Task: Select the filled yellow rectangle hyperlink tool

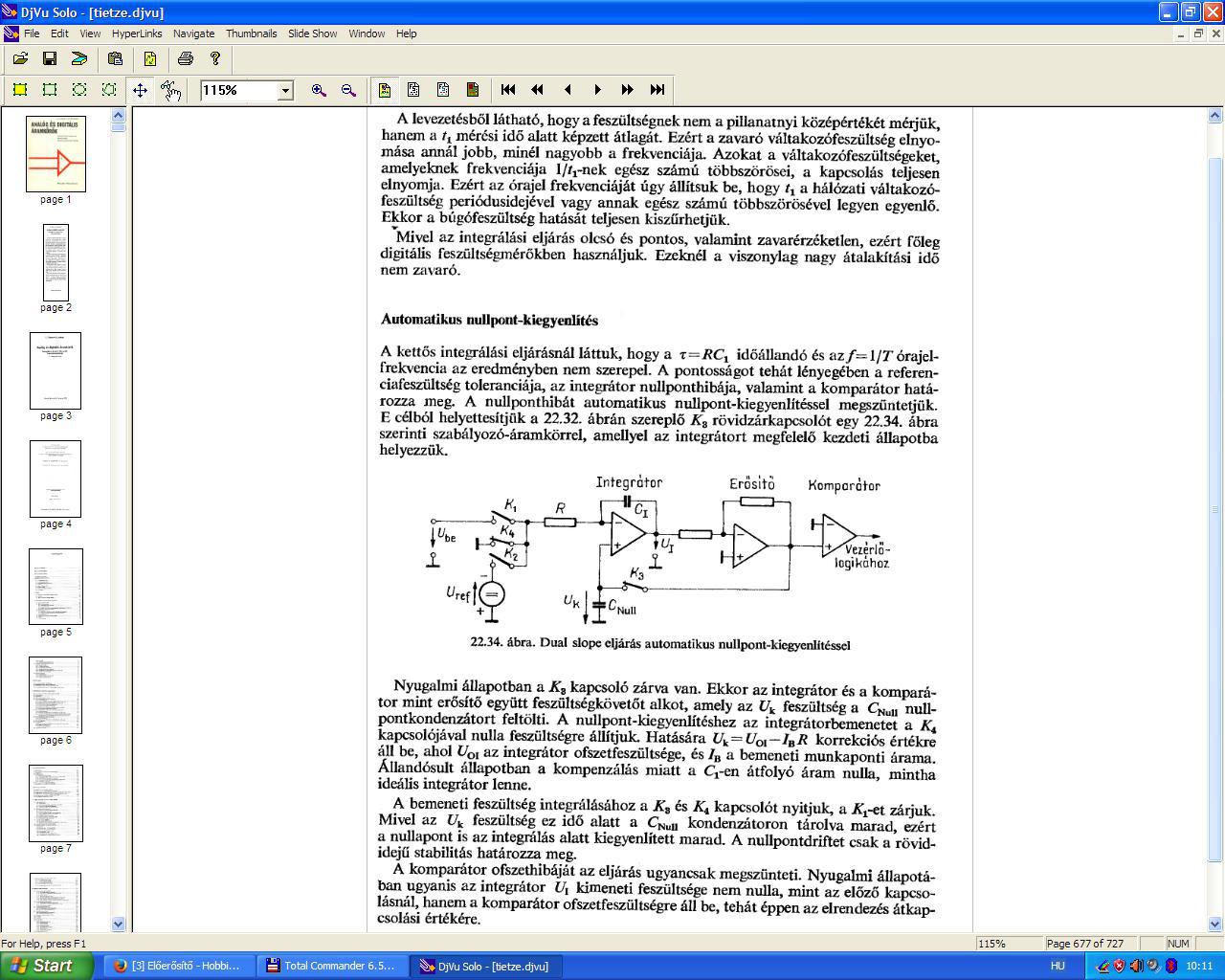Action: click(x=20, y=90)
